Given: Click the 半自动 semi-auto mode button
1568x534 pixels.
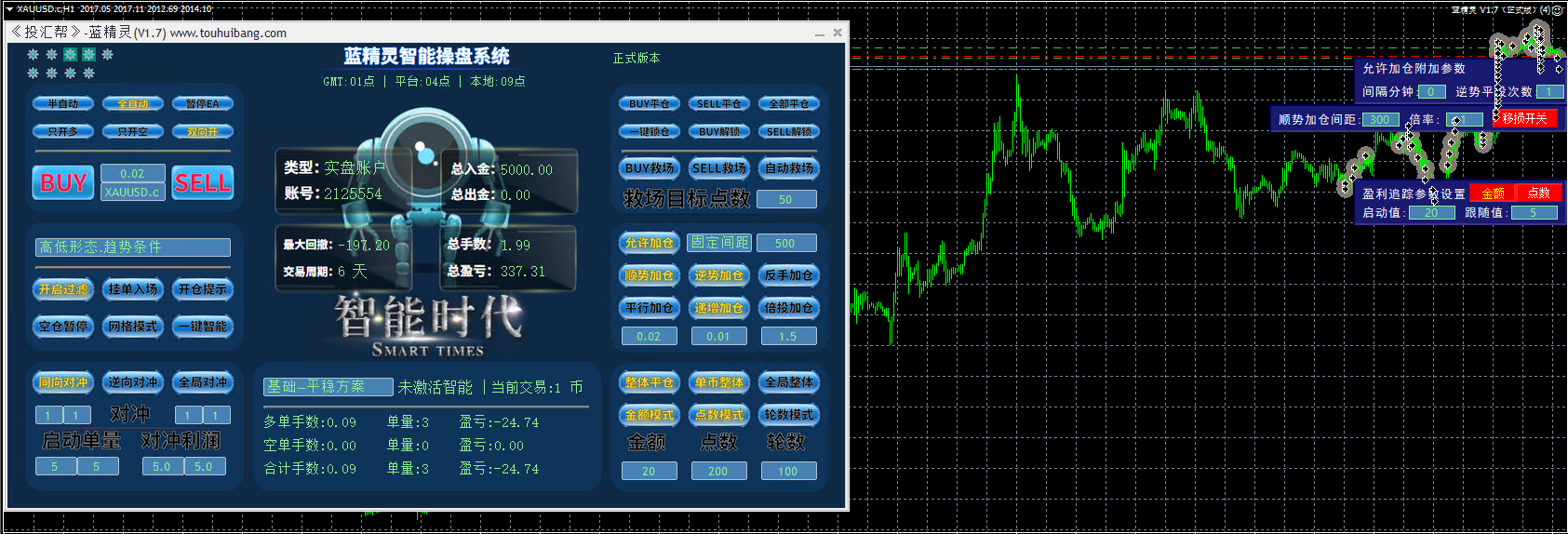Looking at the screenshot, I should [x=63, y=104].
